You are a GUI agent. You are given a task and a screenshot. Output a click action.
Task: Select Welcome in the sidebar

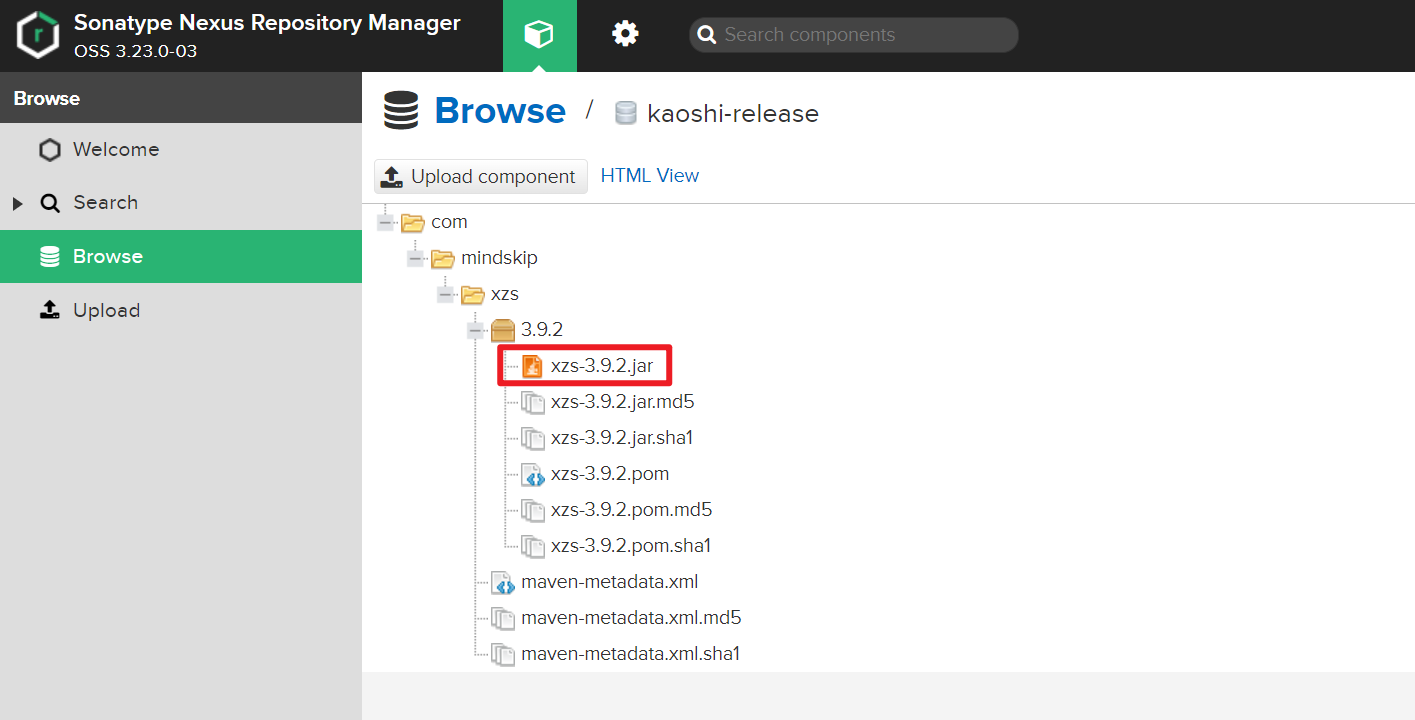[x=181, y=149]
